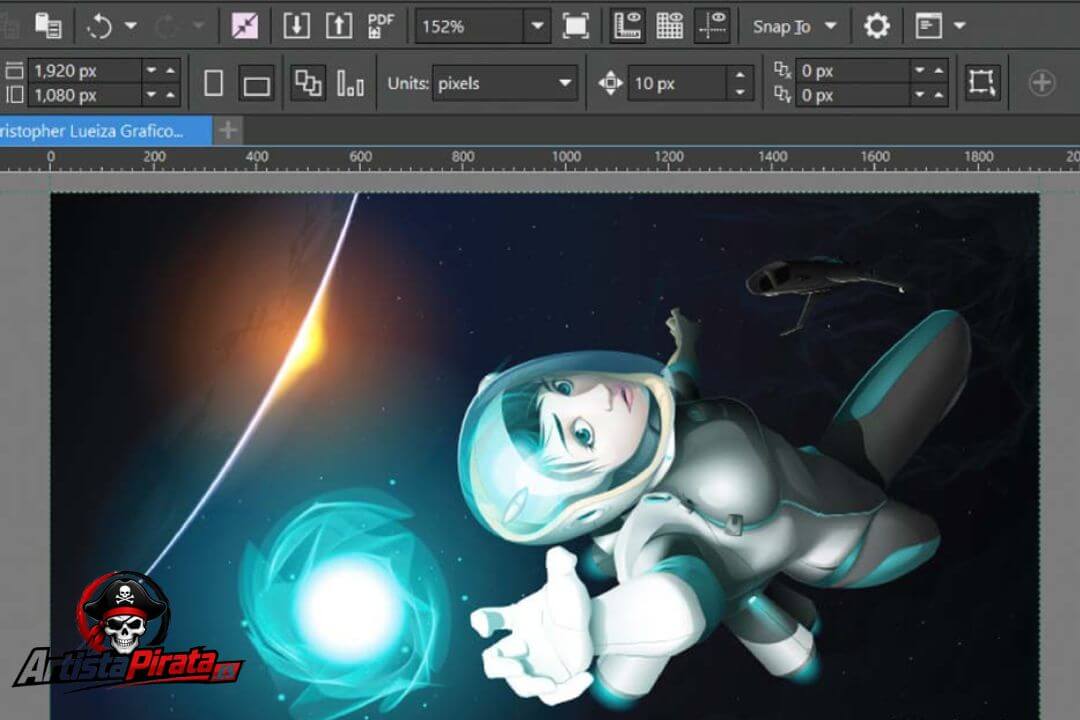The height and width of the screenshot is (720, 1080).
Task: Toggle Treat As Filled icon
Action: coord(982,83)
